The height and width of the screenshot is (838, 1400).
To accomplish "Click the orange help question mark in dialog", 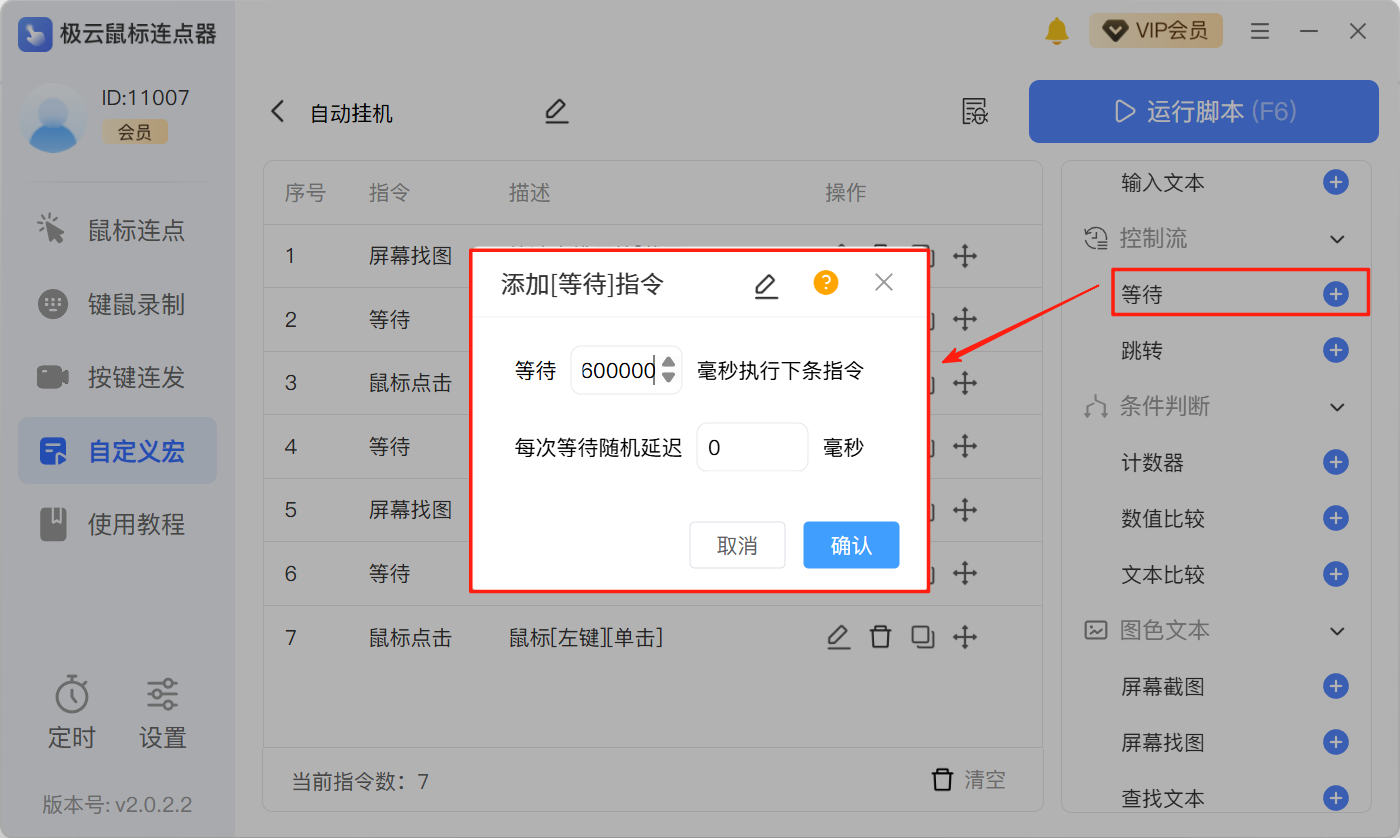I will tap(825, 283).
